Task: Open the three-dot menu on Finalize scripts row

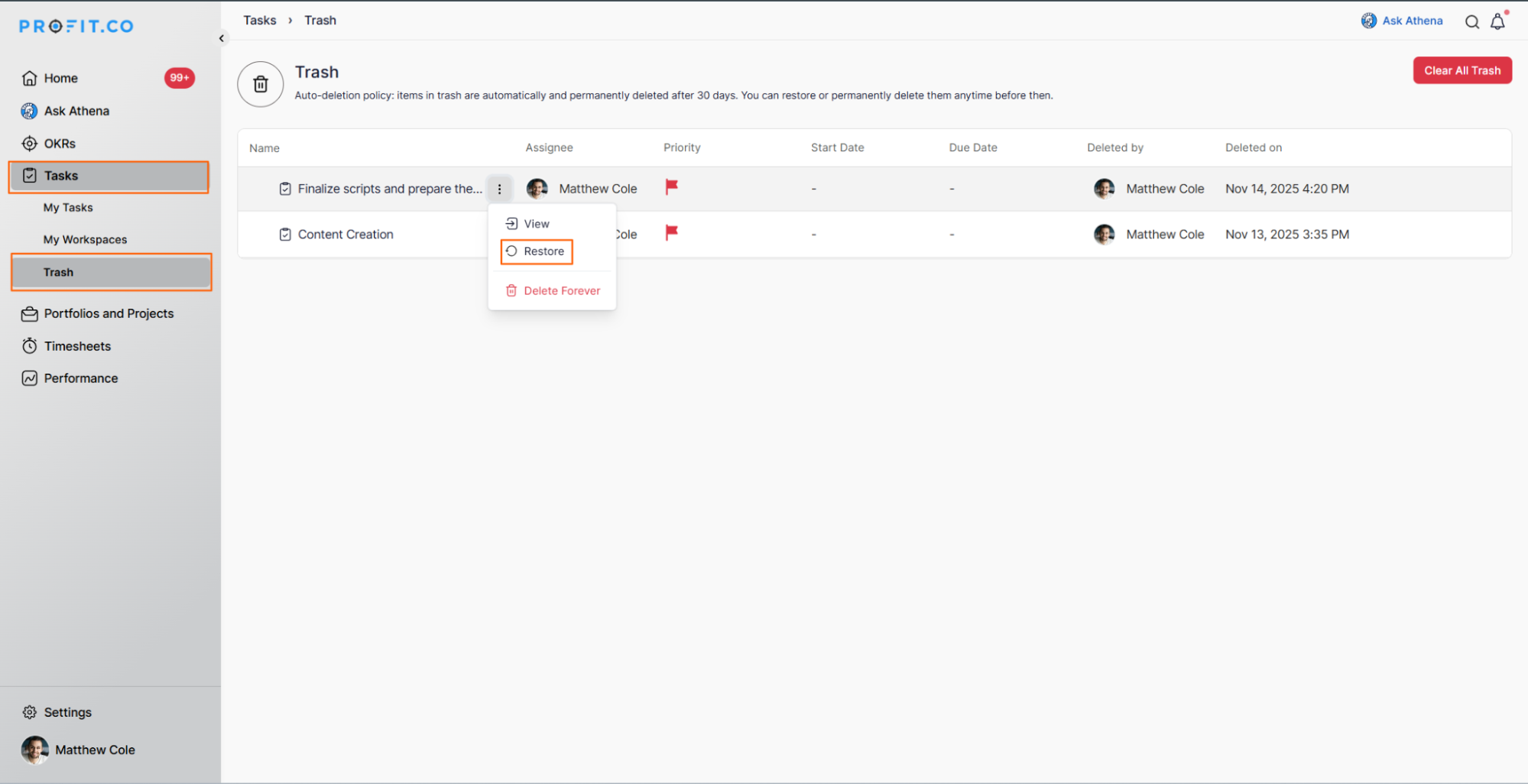Action: (x=499, y=189)
